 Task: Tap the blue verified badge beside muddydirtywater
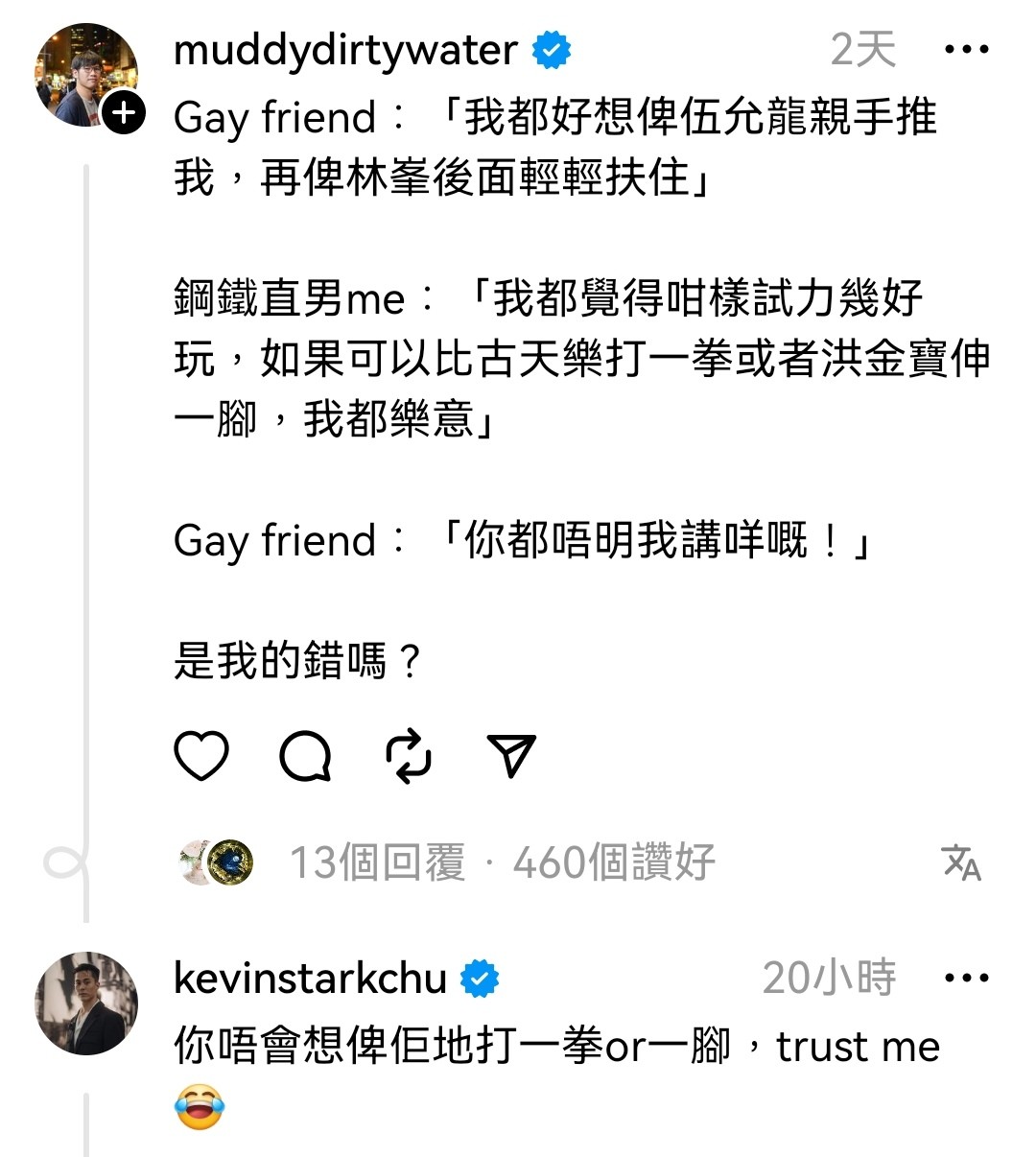point(552,50)
